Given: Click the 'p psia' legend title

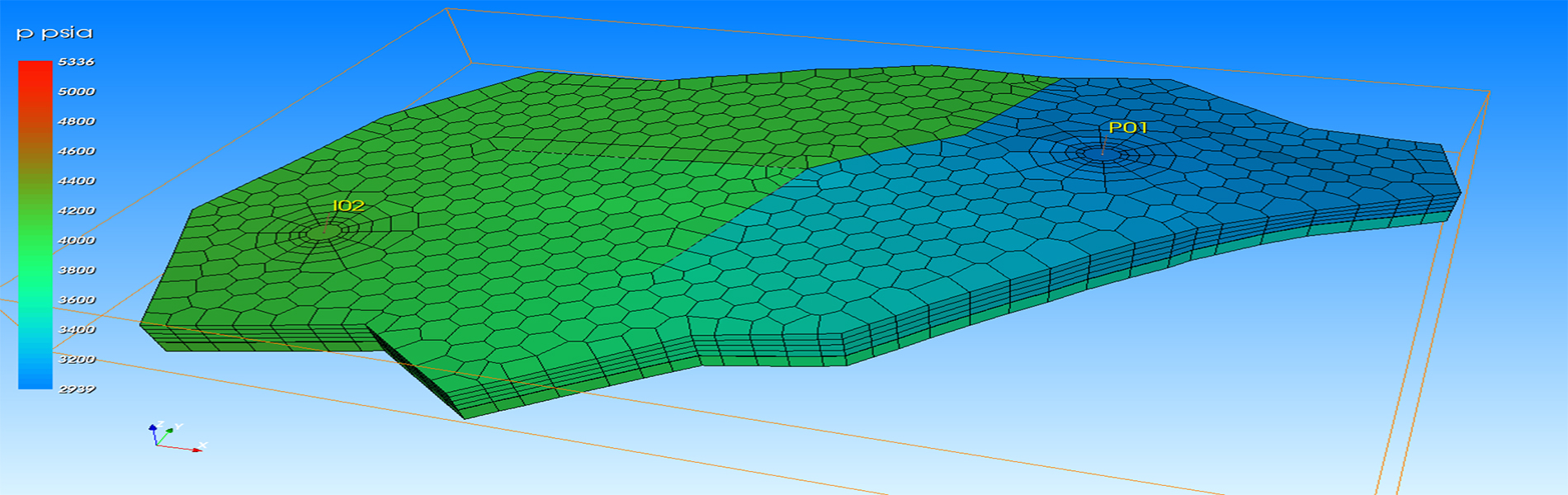Looking at the screenshot, I should coord(54,33).
